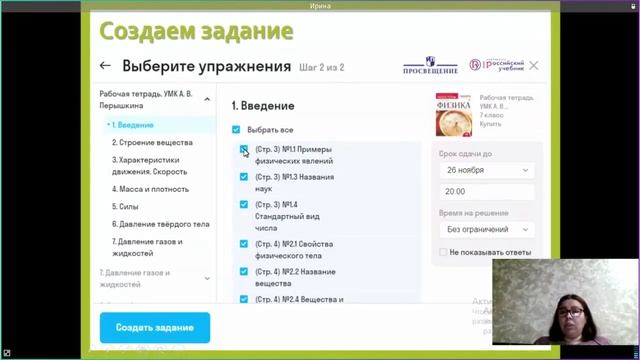Uncheck №2.4 Вещества и exercise
Viewport: 640px width, 360px height.
click(x=244, y=299)
